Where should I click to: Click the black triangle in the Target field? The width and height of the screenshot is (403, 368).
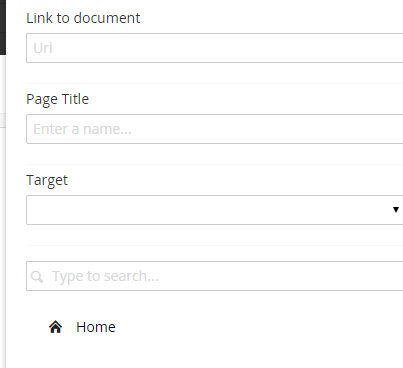click(396, 210)
